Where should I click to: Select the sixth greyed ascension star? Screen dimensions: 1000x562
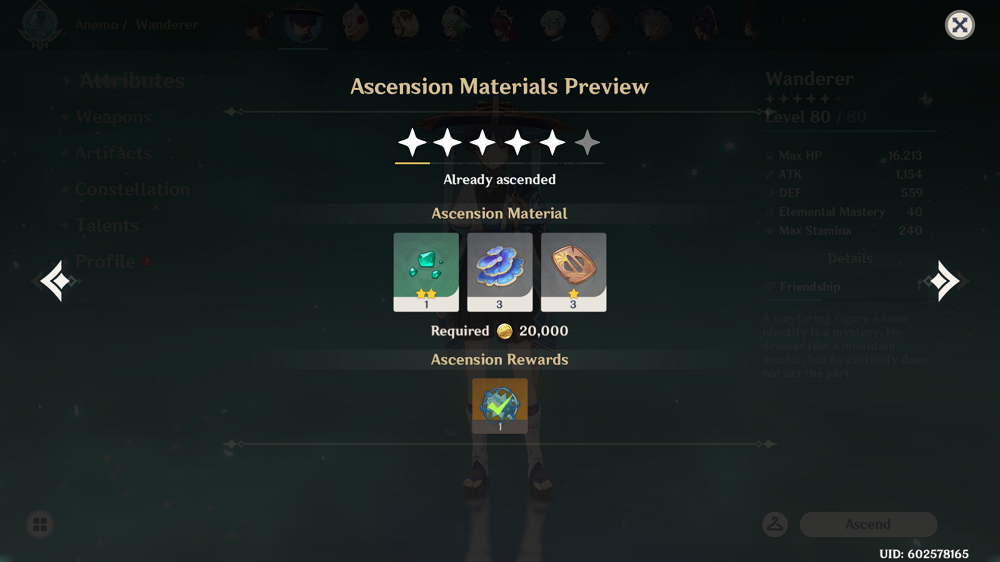pyautogui.click(x=587, y=142)
